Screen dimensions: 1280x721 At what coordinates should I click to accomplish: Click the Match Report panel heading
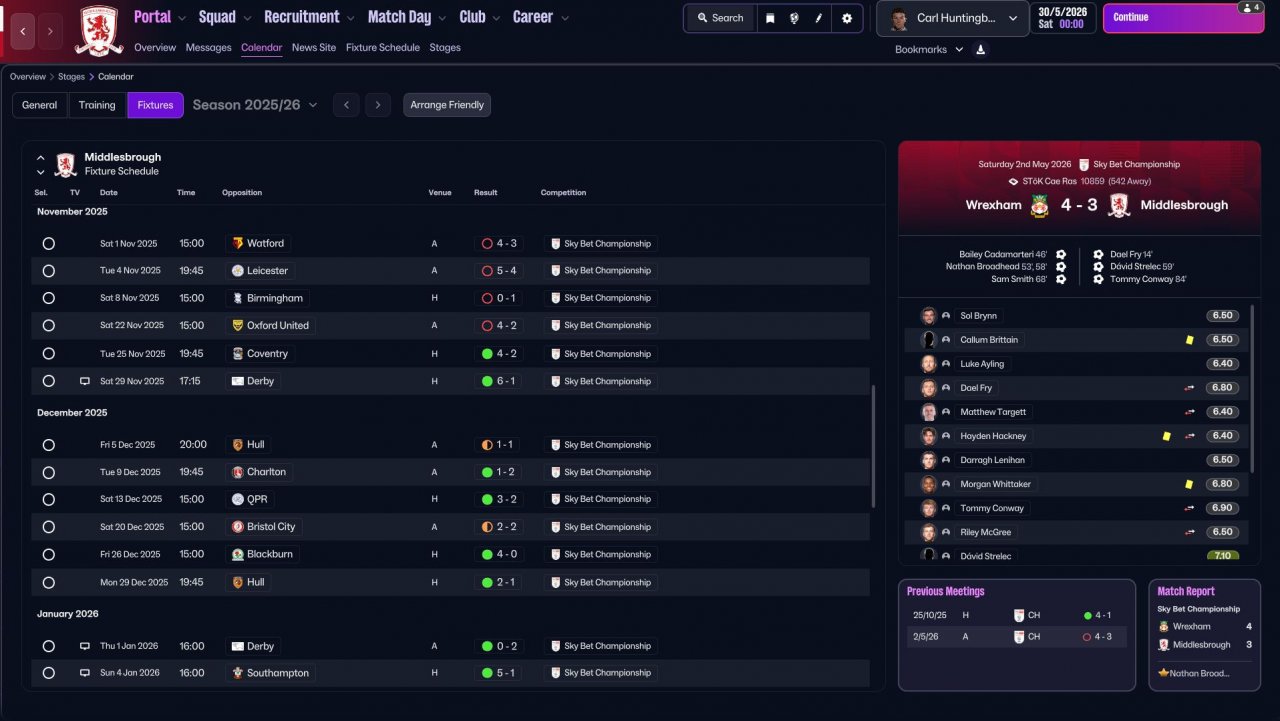tap(1186, 591)
